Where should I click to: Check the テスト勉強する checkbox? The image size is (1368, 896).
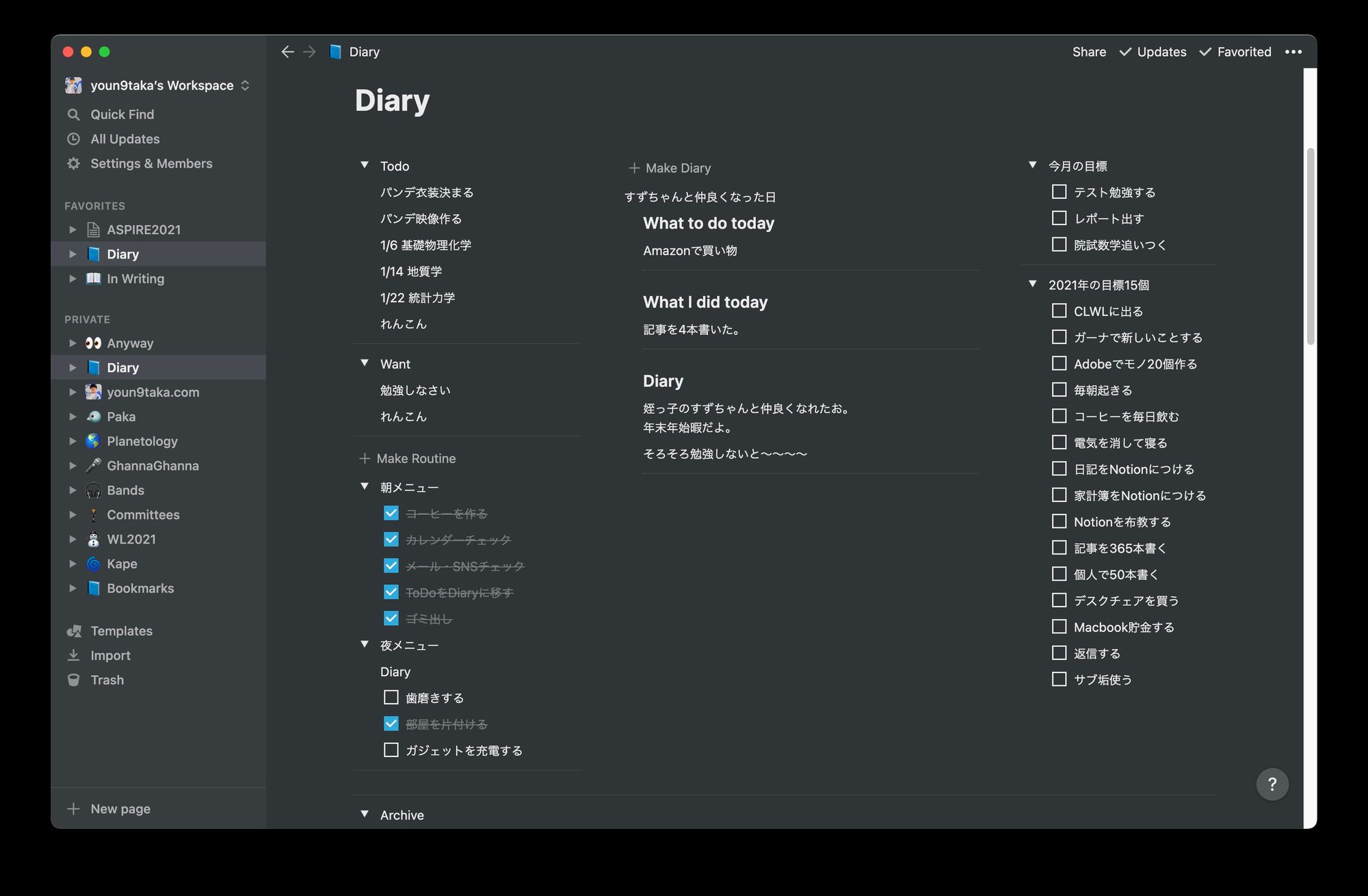click(1059, 192)
